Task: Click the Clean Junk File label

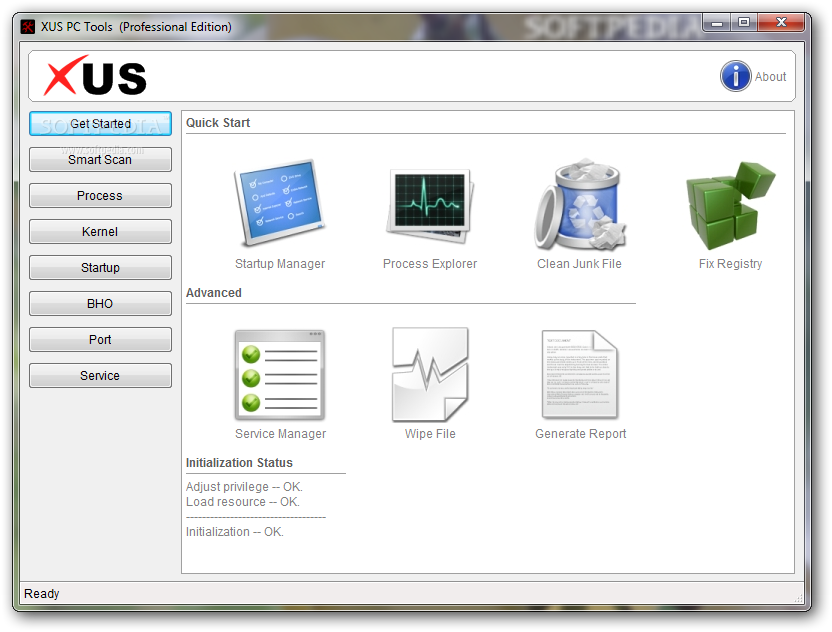Action: point(579,264)
